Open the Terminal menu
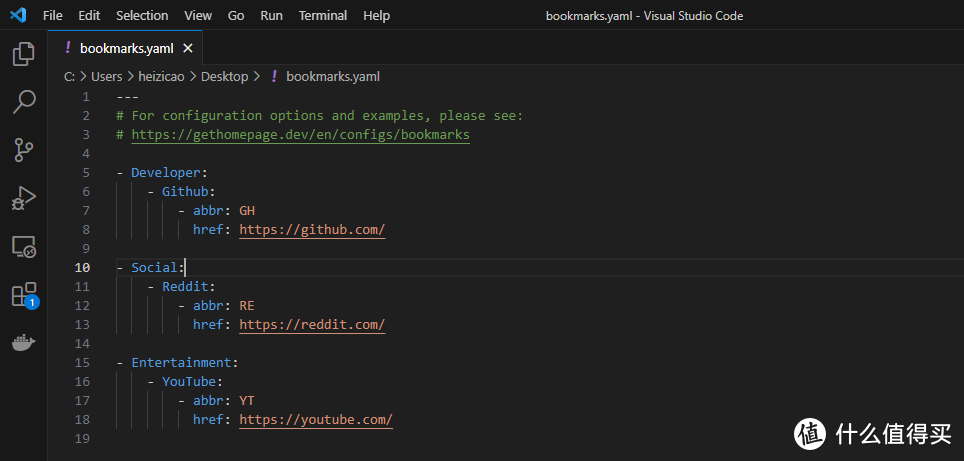 click(323, 16)
